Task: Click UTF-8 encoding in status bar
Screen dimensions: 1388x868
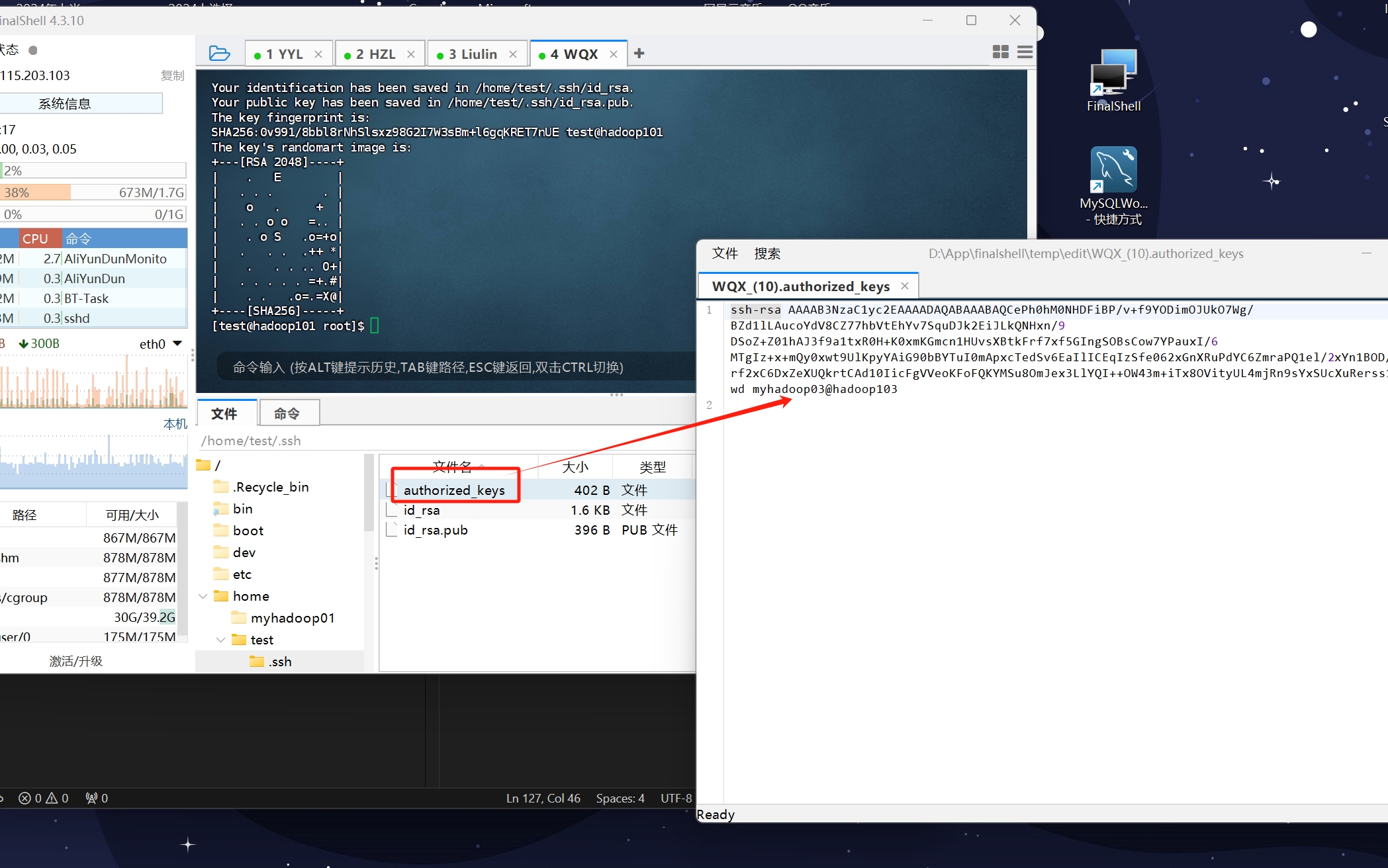Action: pyautogui.click(x=676, y=798)
